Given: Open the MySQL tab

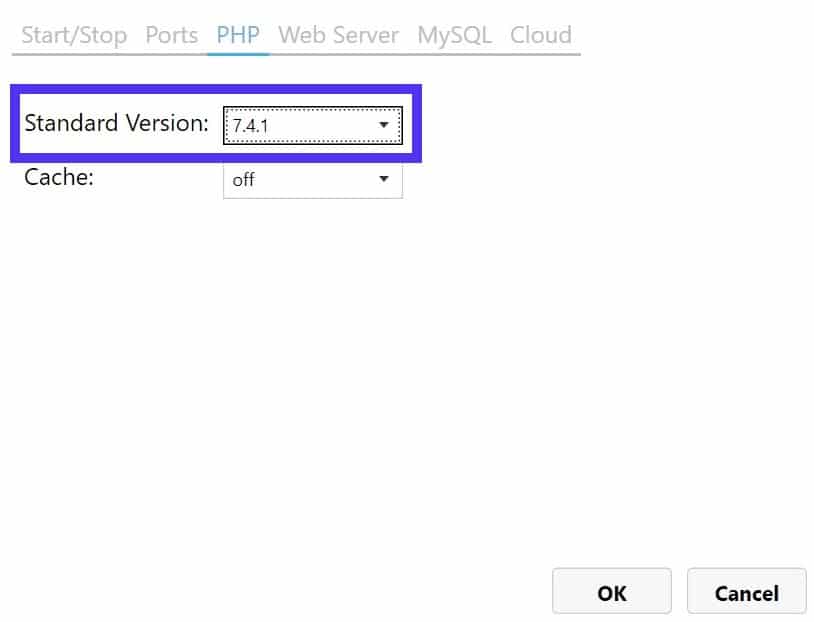Looking at the screenshot, I should [x=455, y=35].
